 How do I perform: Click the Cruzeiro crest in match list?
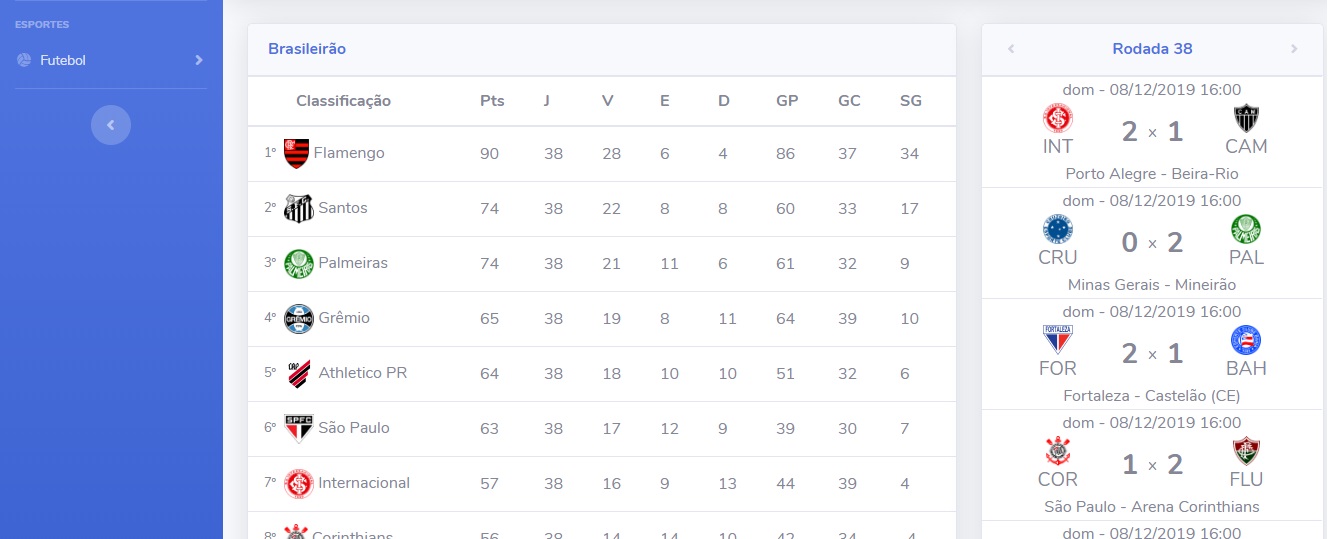coord(1057,229)
